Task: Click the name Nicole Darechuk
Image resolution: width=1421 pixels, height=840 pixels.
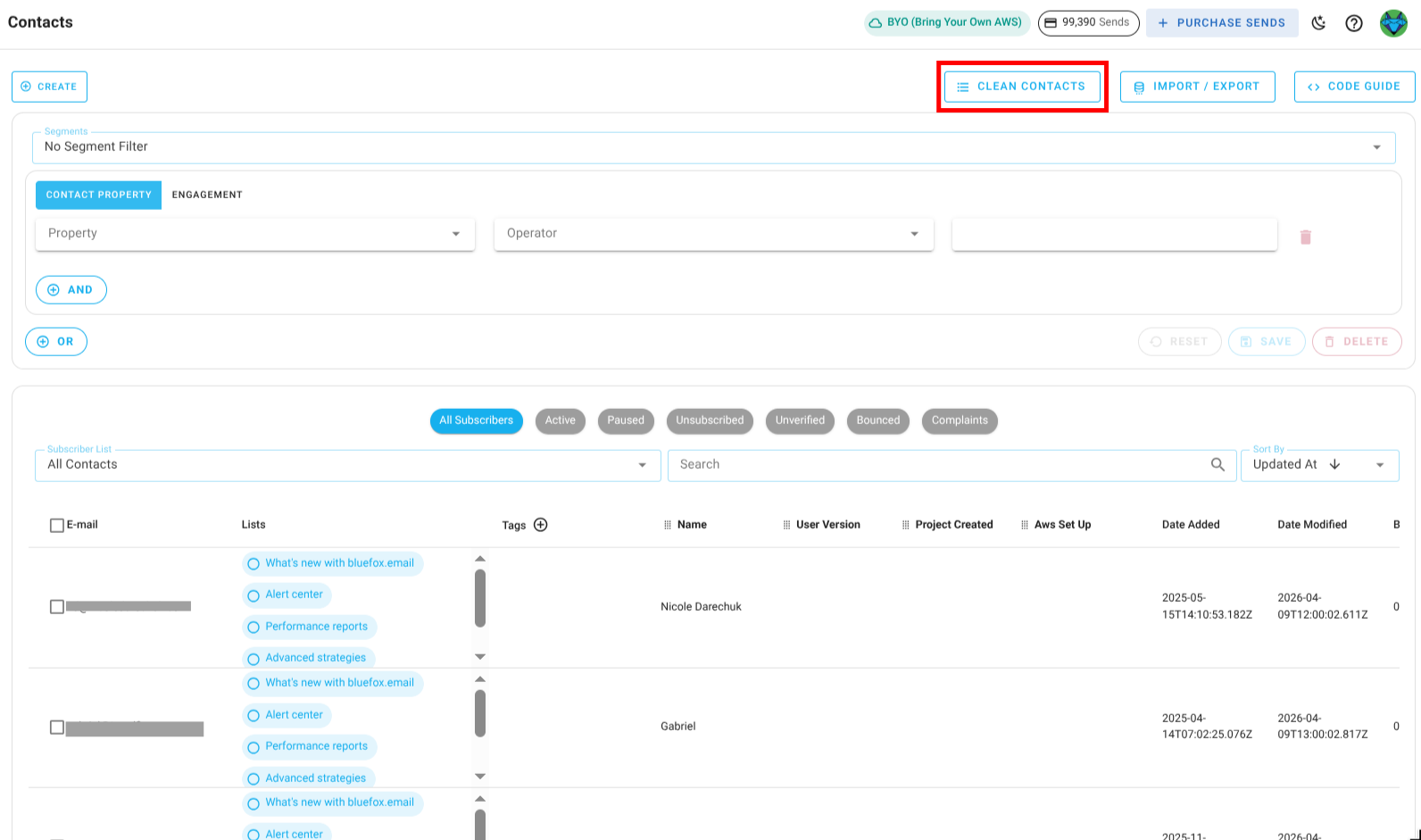Action: 701,607
